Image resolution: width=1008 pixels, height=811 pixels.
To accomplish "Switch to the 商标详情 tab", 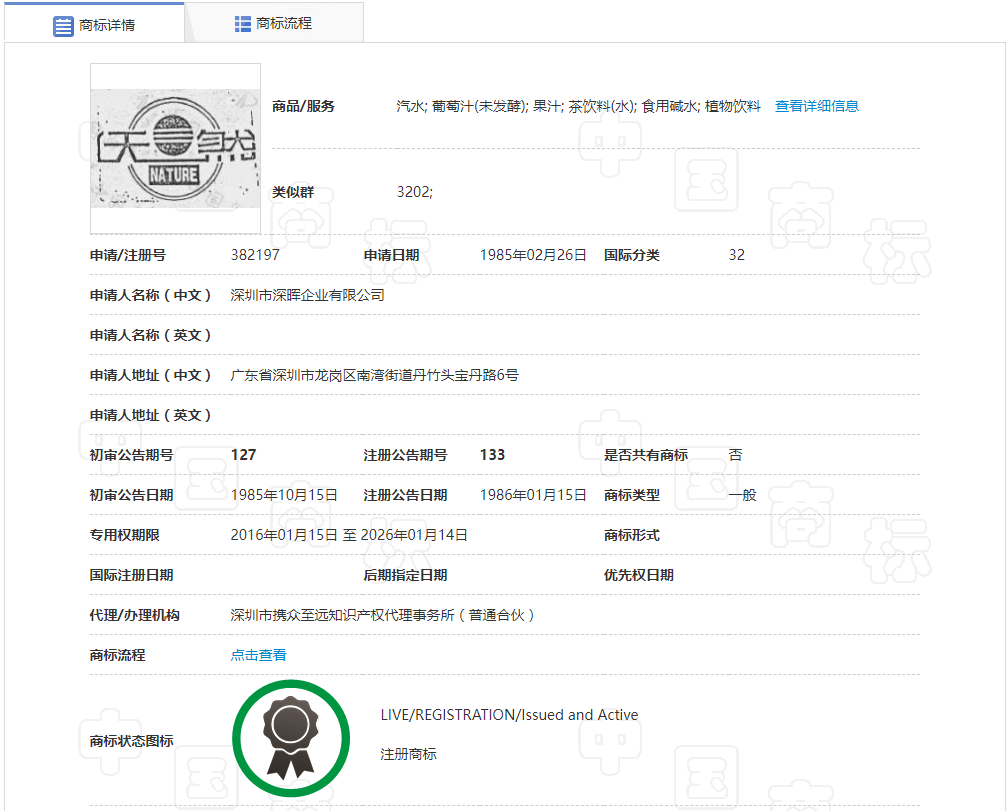I will [94, 23].
